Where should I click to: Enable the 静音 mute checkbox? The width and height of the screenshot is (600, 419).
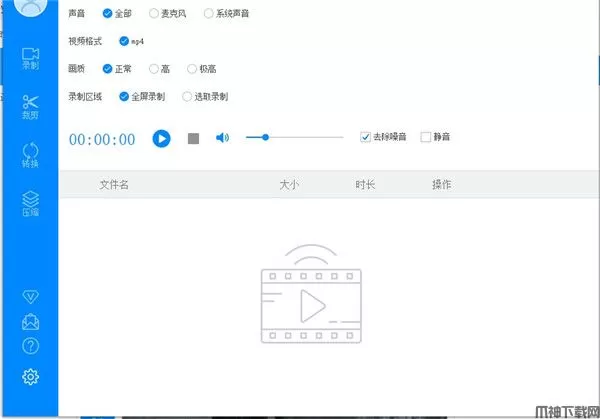[435, 137]
